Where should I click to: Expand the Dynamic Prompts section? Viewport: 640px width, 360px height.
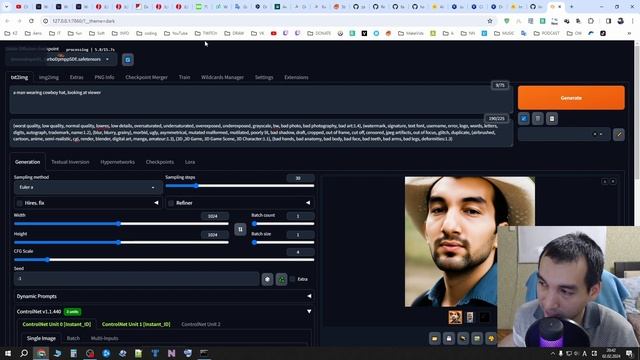tap(164, 296)
